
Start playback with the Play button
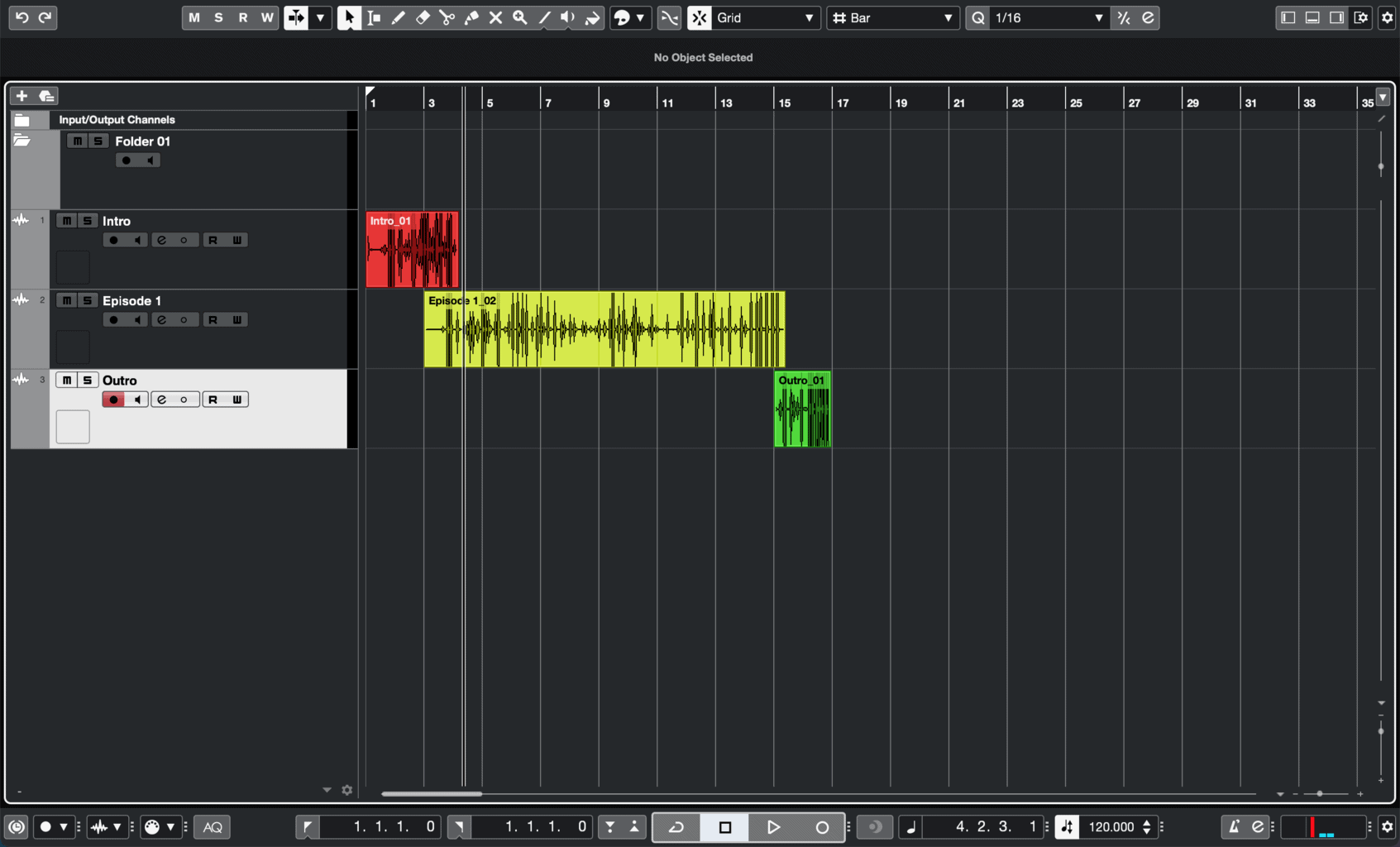774,826
